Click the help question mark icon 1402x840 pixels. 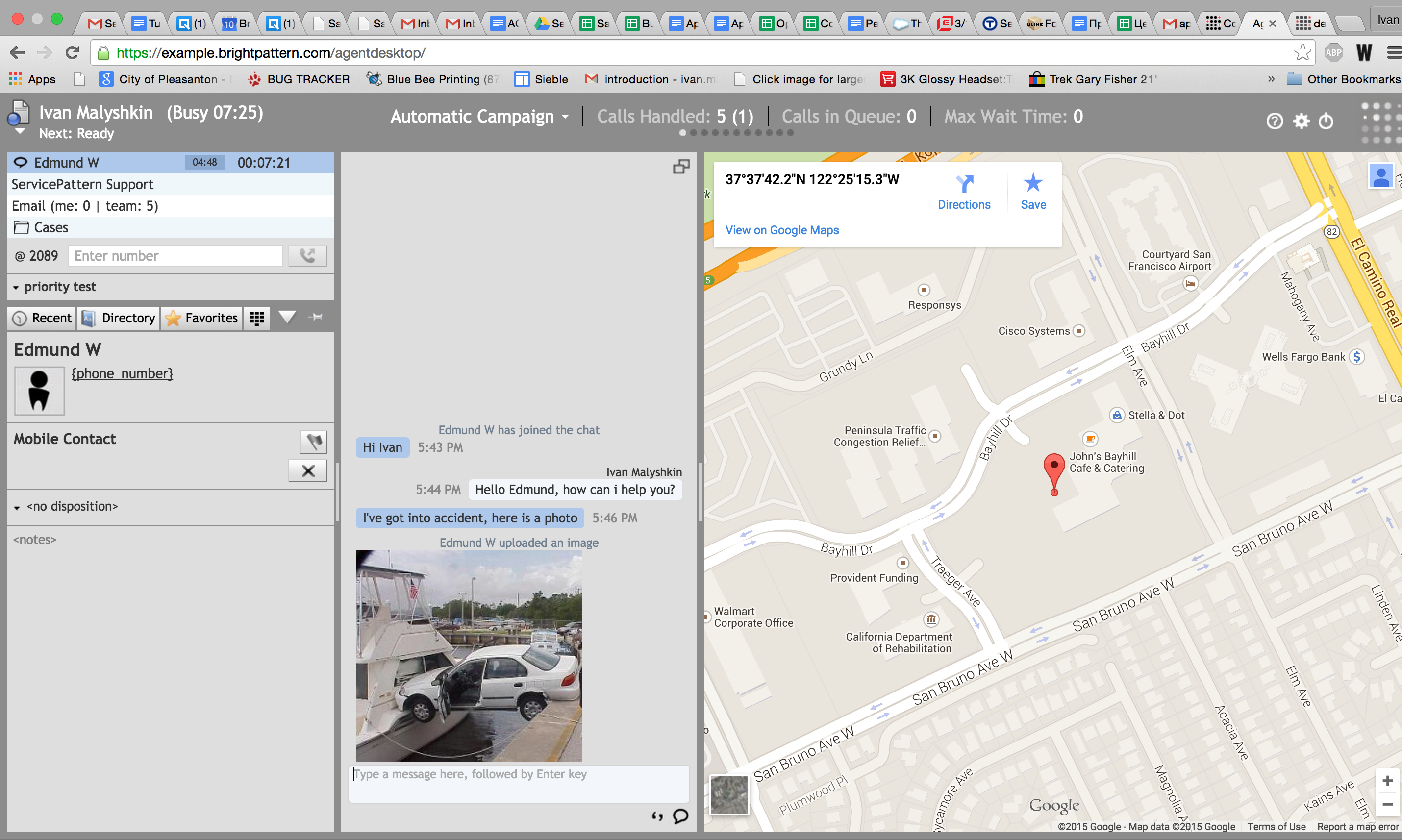1274,121
